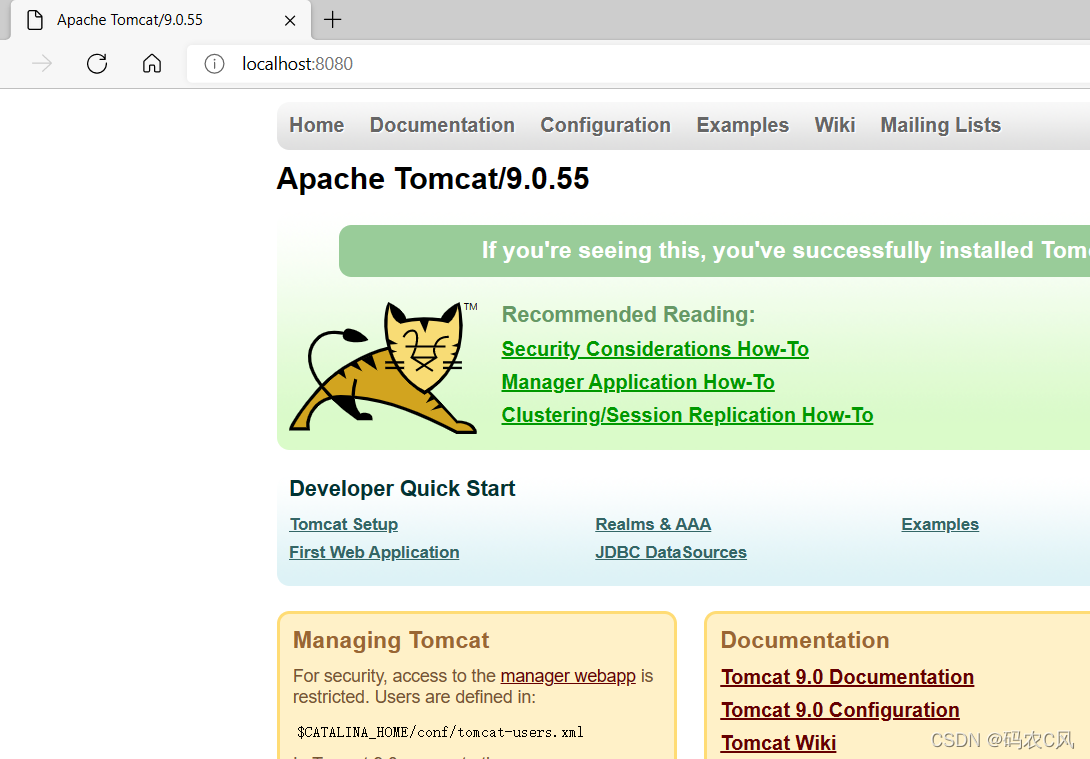The height and width of the screenshot is (759, 1090).
Task: Reload the page with the refresh icon
Action: (x=97, y=64)
